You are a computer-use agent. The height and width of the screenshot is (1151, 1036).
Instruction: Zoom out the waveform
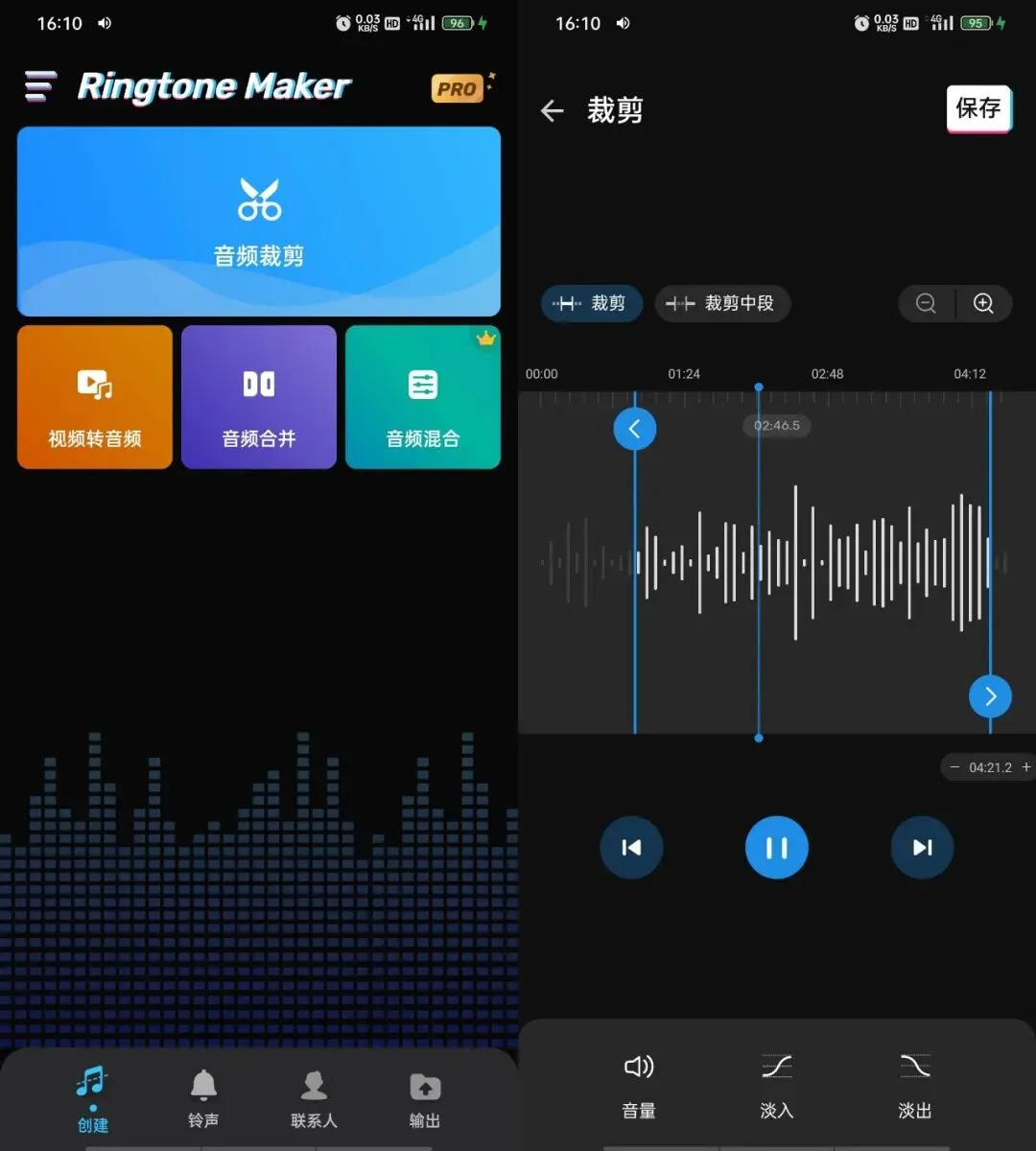927,303
